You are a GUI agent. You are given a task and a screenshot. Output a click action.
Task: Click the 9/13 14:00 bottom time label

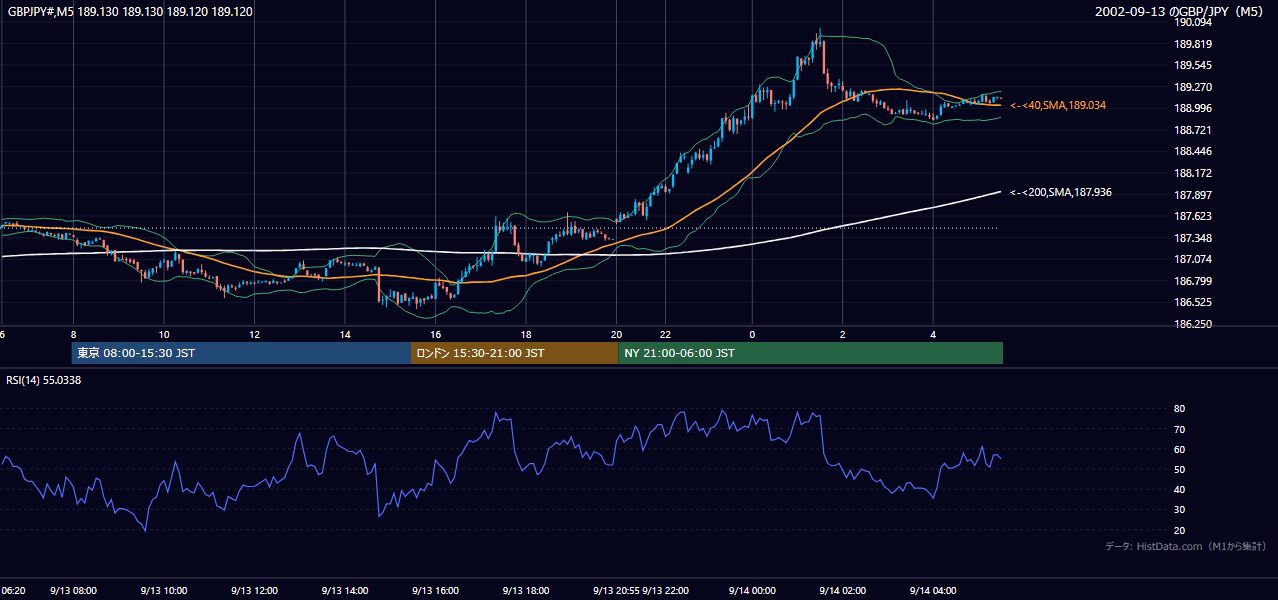[345, 591]
